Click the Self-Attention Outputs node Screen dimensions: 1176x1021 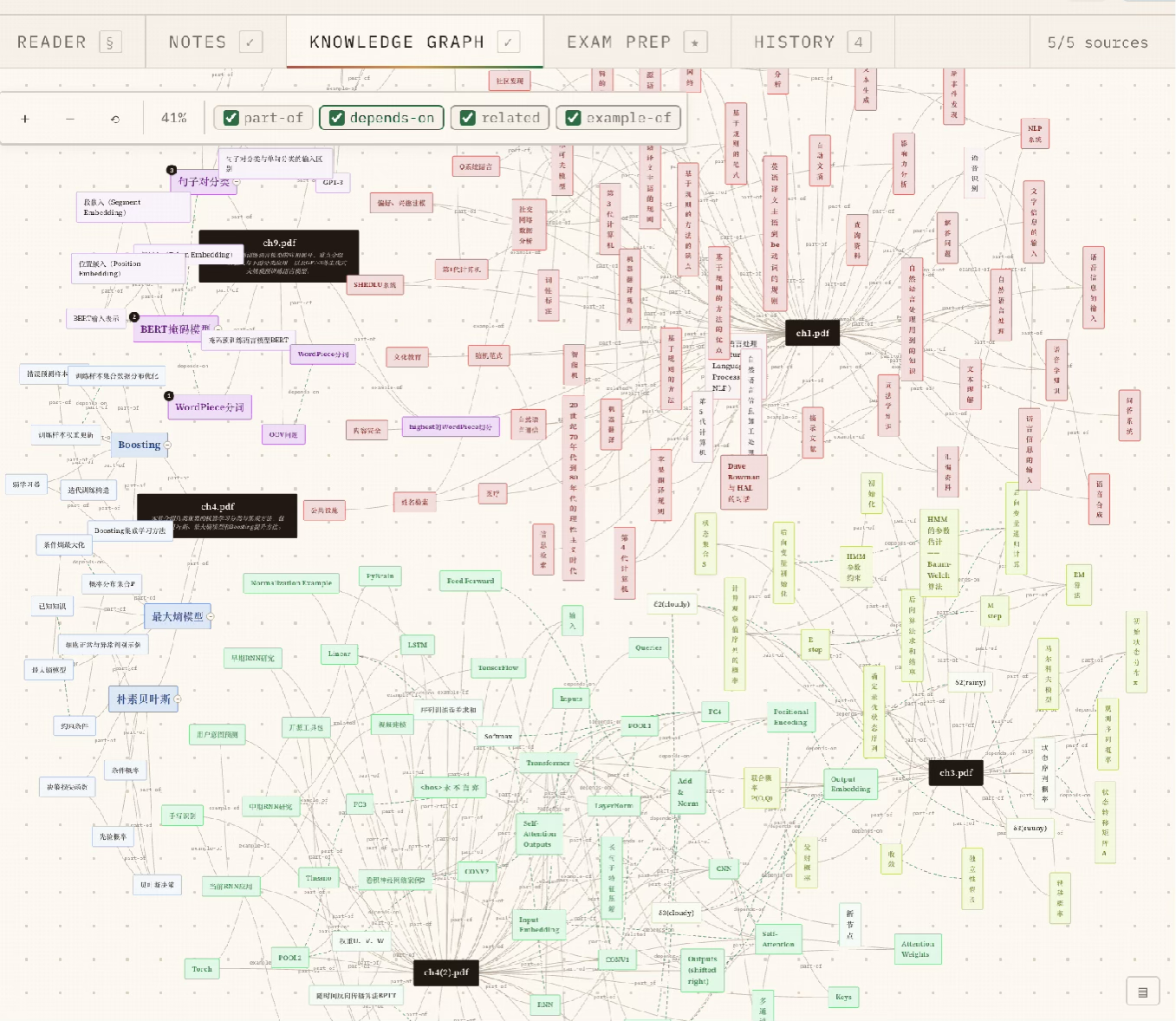pyautogui.click(x=540, y=834)
